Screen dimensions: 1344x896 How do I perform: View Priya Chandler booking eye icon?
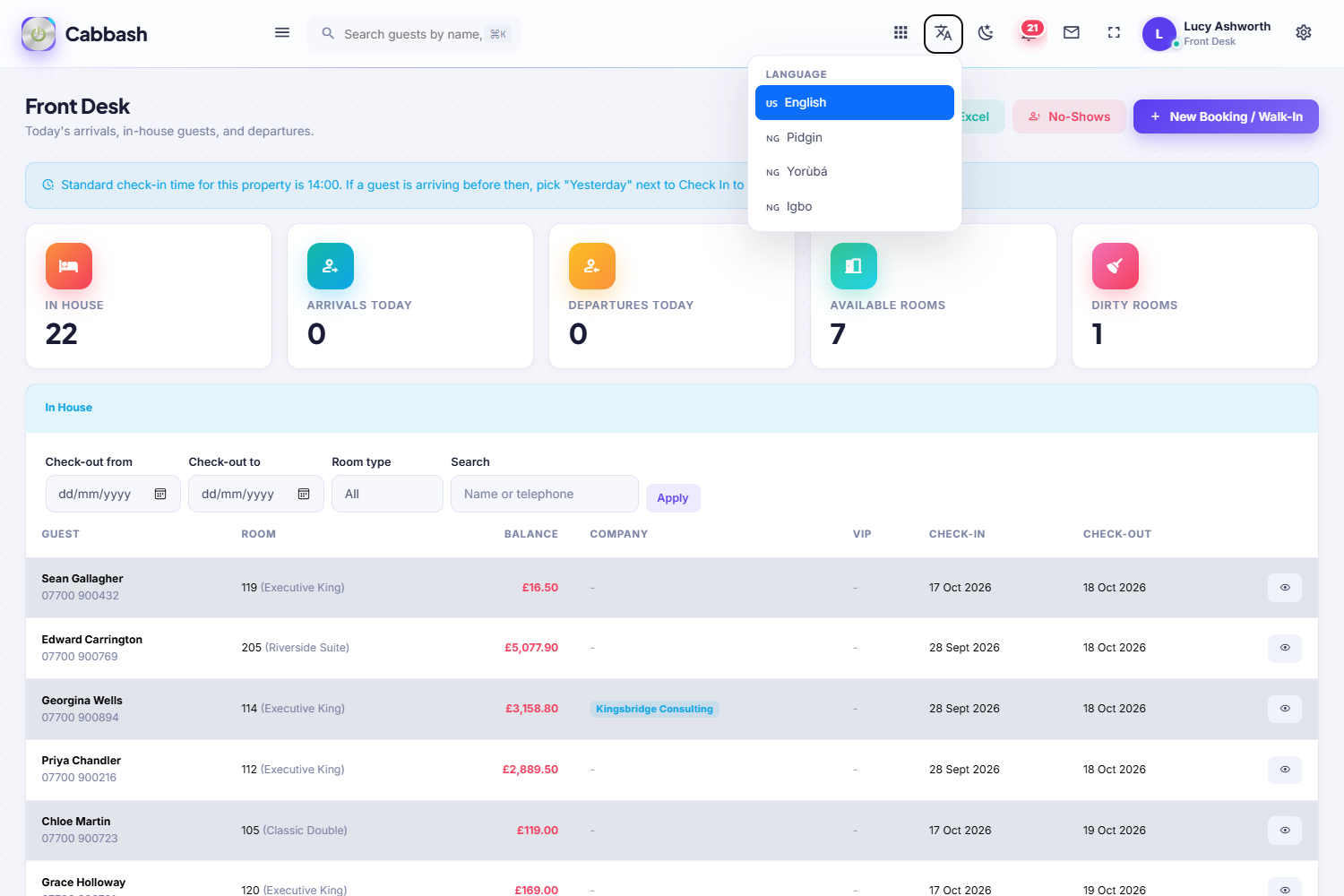pyautogui.click(x=1285, y=770)
